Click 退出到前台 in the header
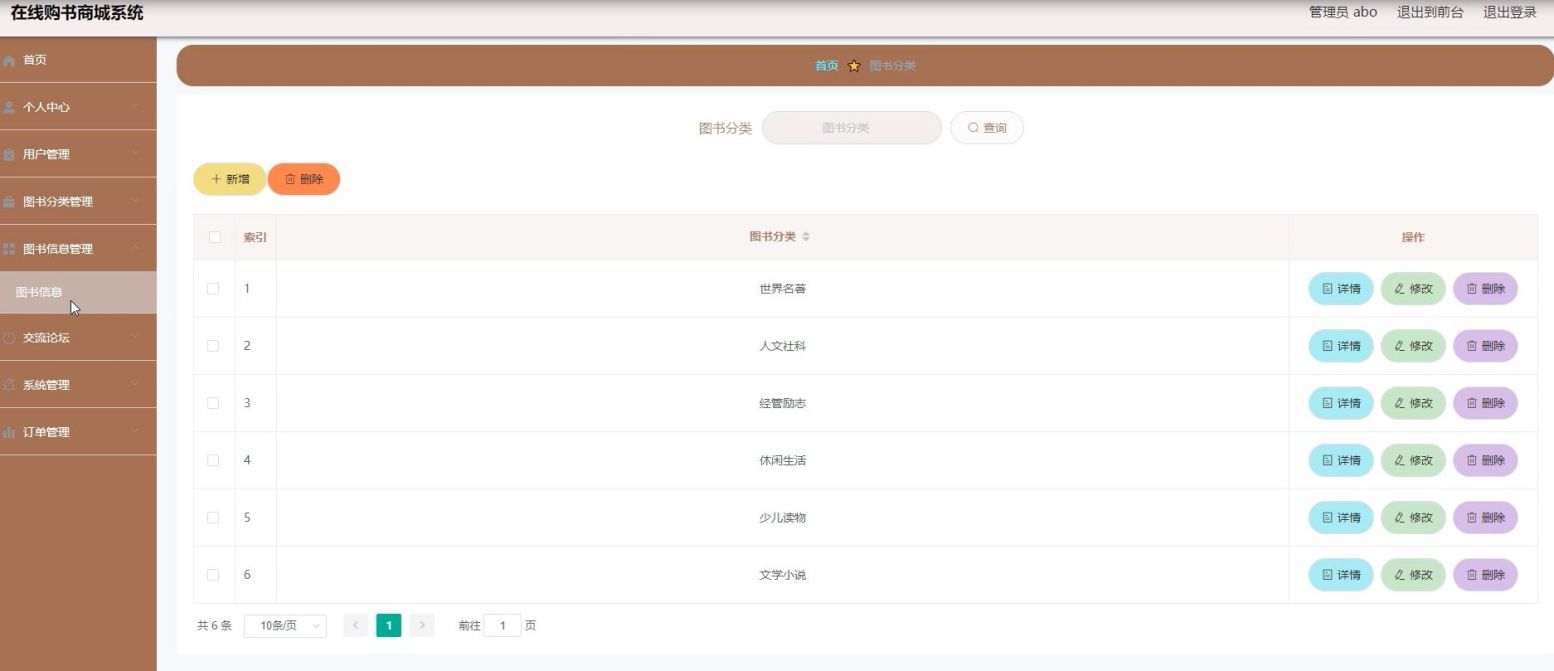Image resolution: width=1554 pixels, height=671 pixels. pyautogui.click(x=1430, y=12)
